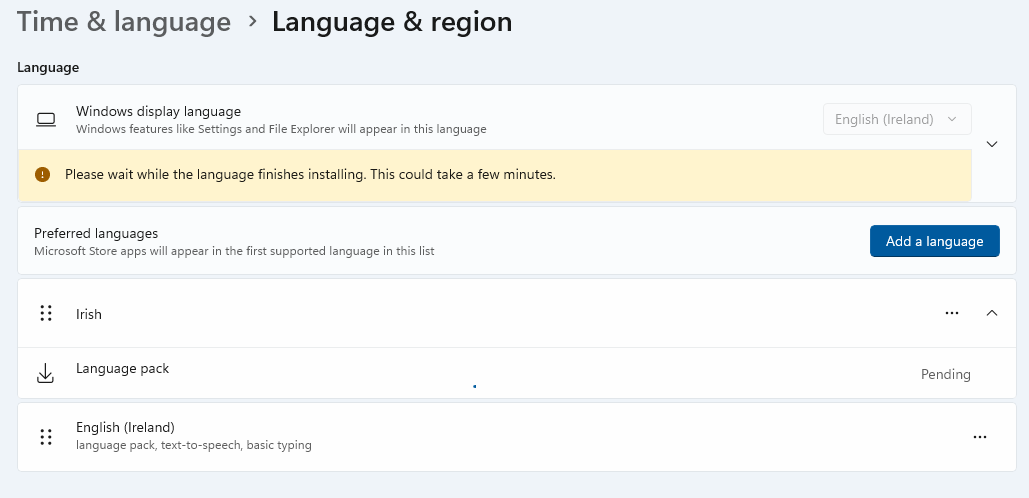Click the breadcrumb arrow separator
The height and width of the screenshot is (498, 1029).
pyautogui.click(x=253, y=21)
